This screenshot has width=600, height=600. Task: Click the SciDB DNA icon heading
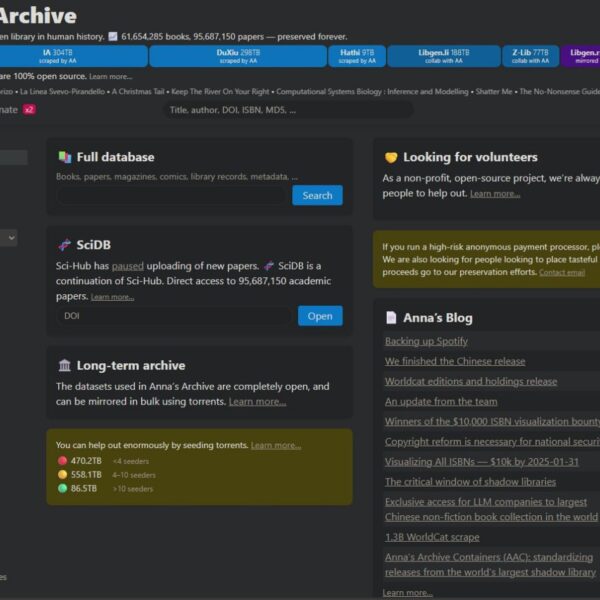click(x=65, y=244)
